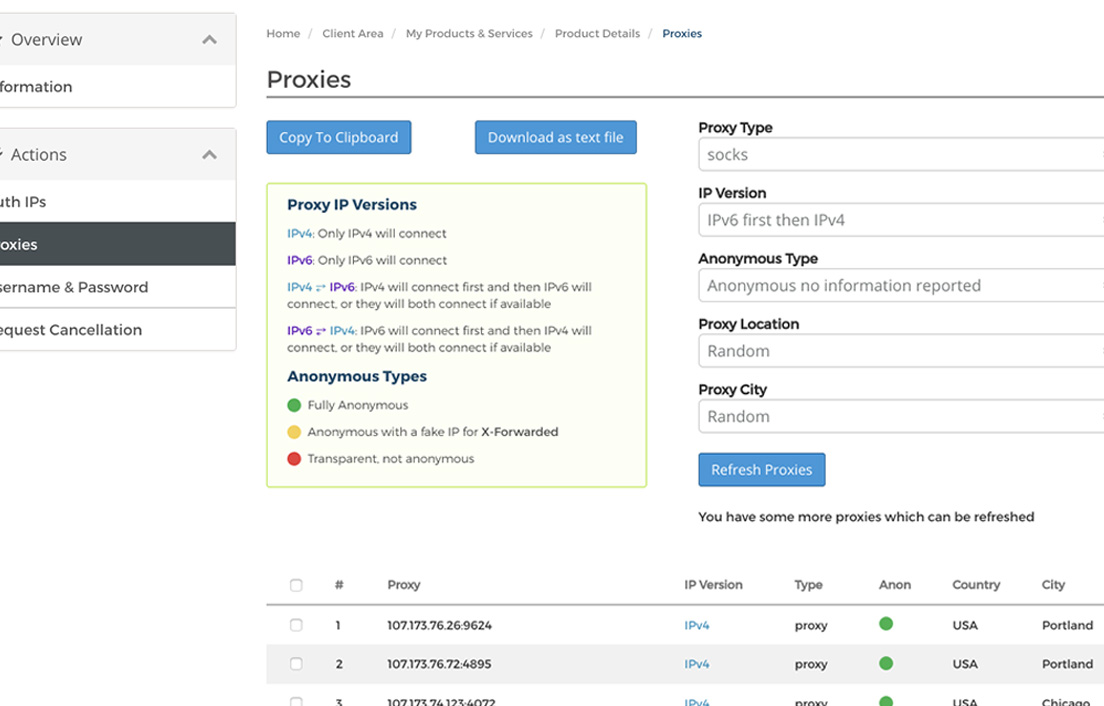Toggle the select-all checkbox in table header
Image resolution: width=1104 pixels, height=706 pixels.
coord(296,585)
